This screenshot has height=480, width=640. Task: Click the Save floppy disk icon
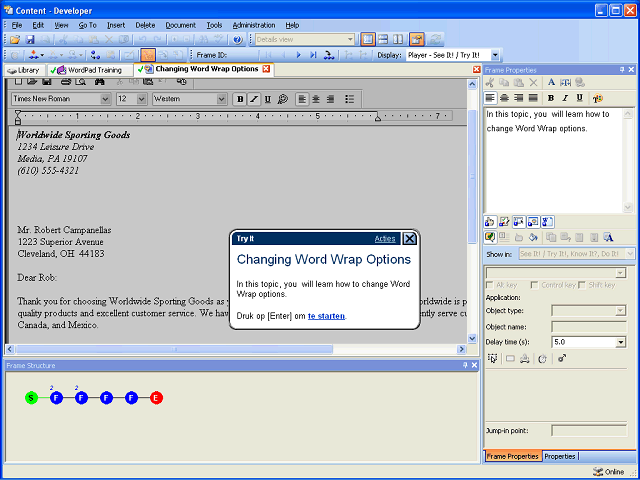(30, 40)
